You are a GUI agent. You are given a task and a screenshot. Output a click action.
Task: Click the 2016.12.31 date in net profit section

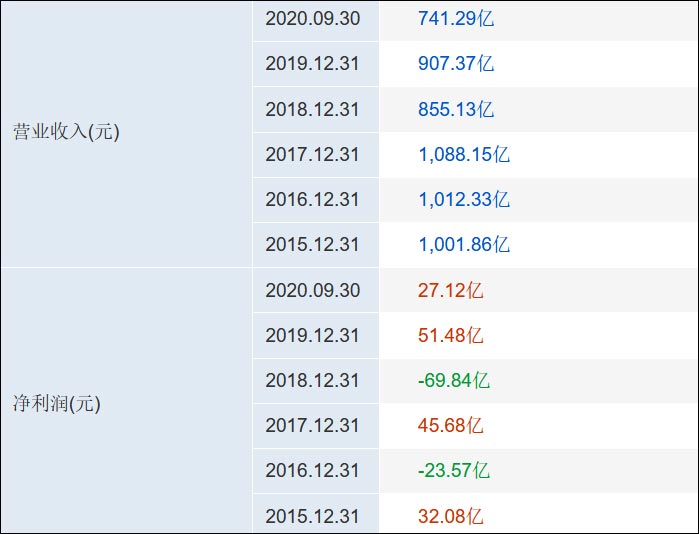312,471
